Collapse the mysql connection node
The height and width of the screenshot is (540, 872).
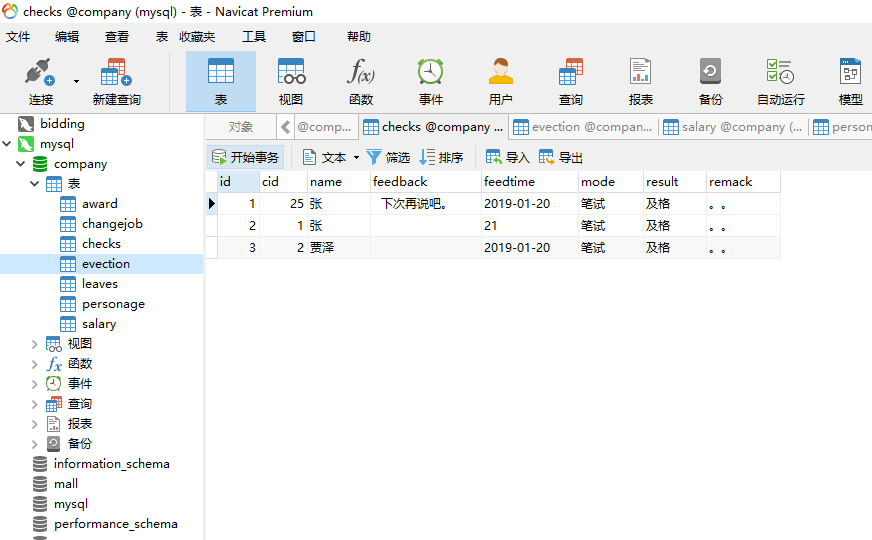[x=7, y=144]
